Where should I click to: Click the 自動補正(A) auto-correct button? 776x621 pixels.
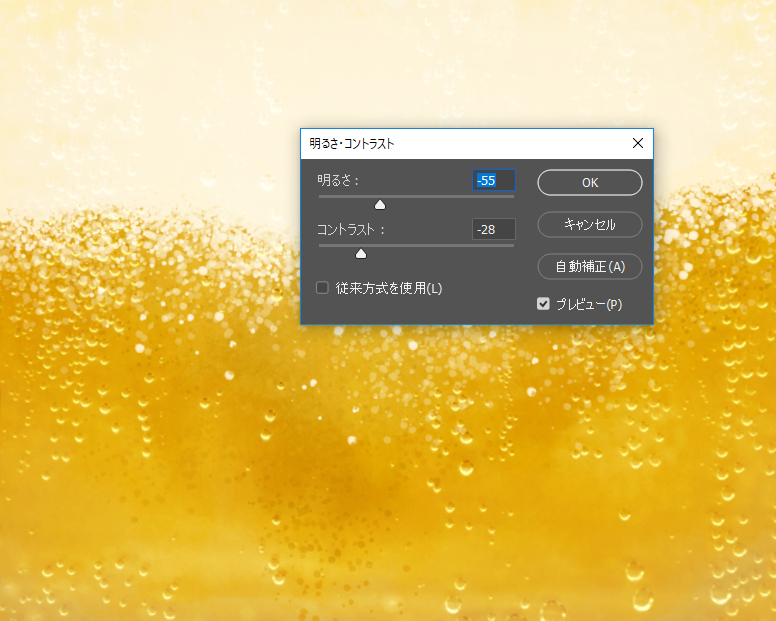click(x=589, y=266)
